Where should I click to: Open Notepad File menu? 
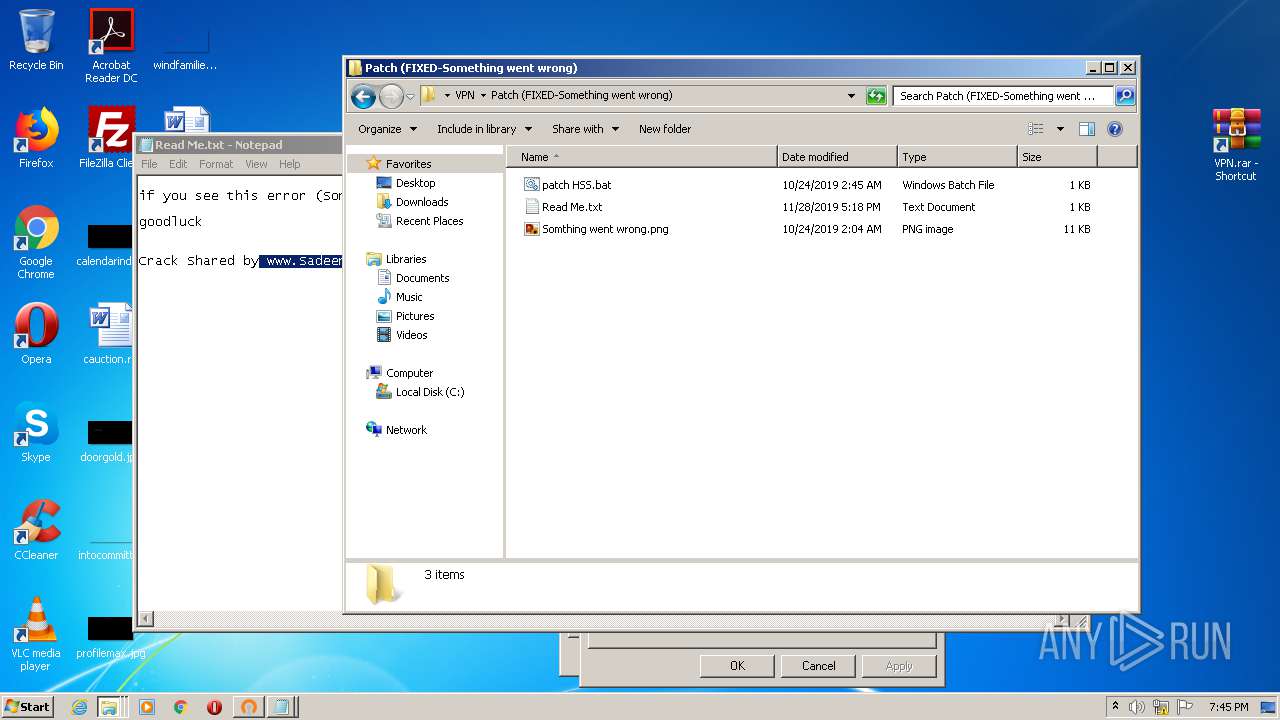(149, 164)
